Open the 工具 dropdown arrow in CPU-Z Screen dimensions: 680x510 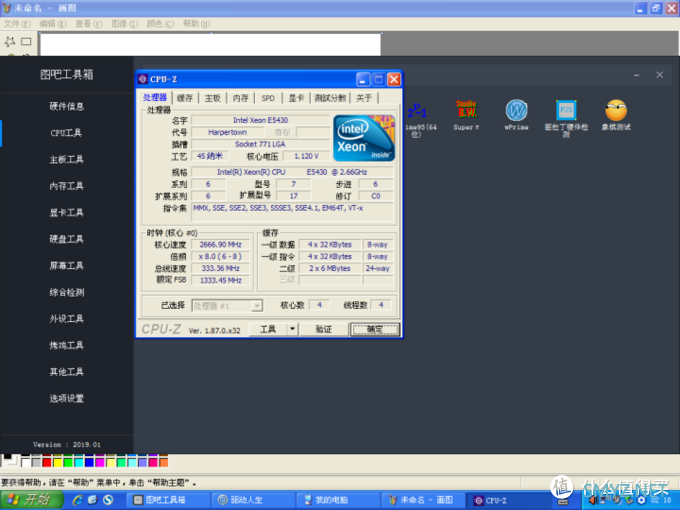click(x=292, y=329)
